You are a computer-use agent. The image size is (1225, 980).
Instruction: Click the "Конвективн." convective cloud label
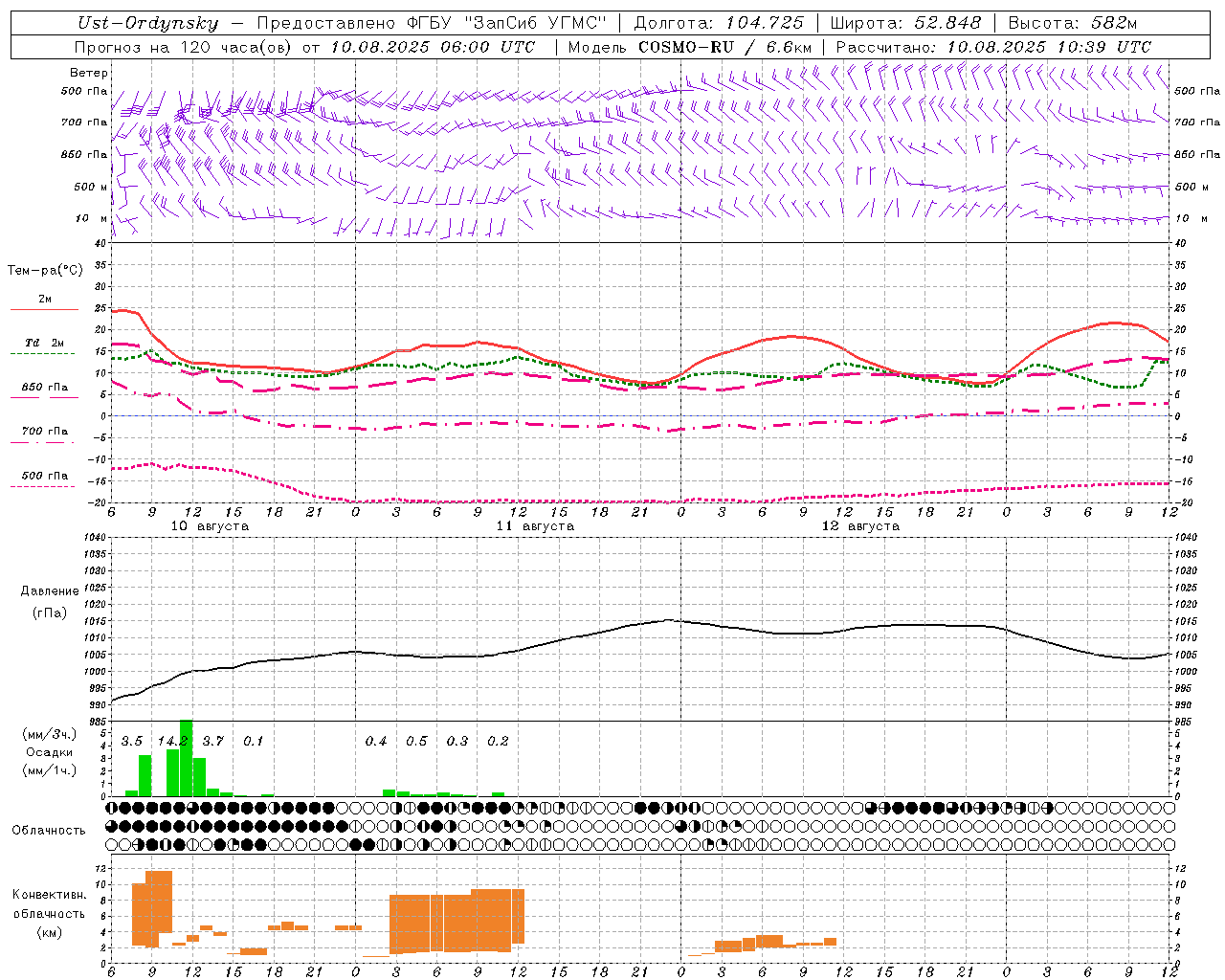[49, 895]
